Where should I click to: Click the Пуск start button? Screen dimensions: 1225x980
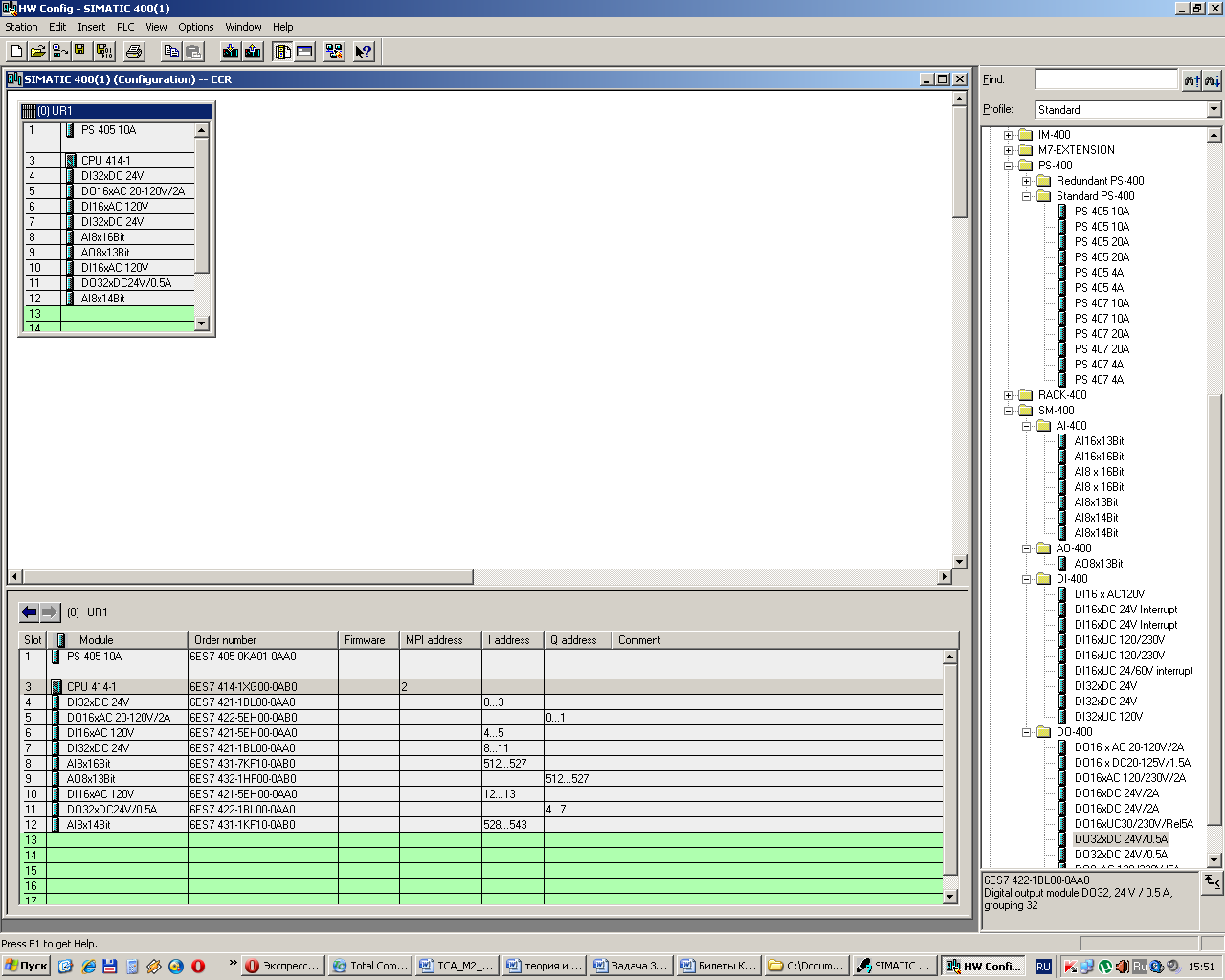(26, 966)
